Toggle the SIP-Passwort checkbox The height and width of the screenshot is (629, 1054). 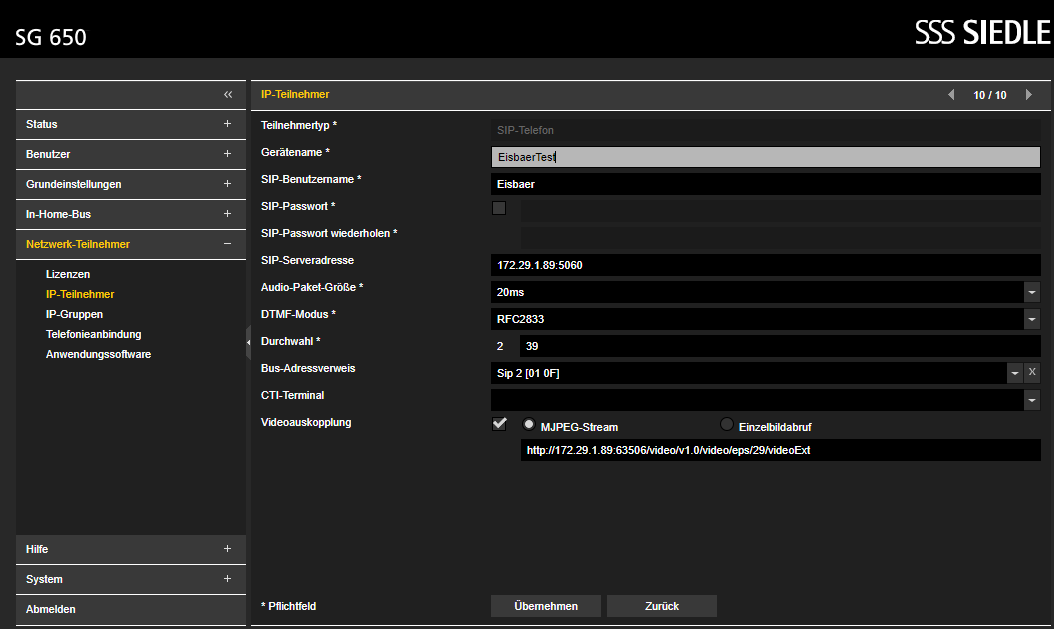click(499, 208)
